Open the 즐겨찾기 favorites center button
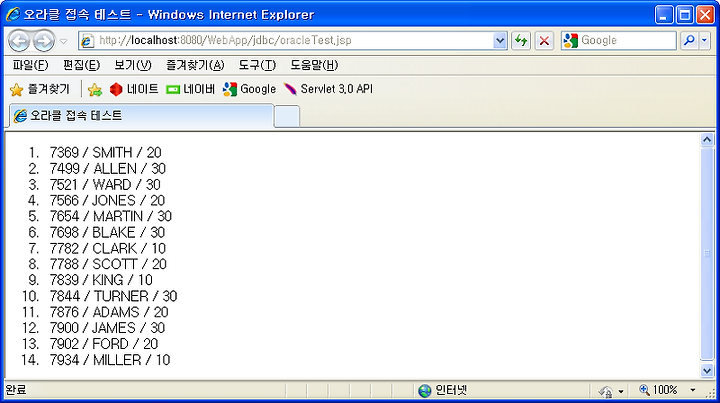 click(x=39, y=89)
